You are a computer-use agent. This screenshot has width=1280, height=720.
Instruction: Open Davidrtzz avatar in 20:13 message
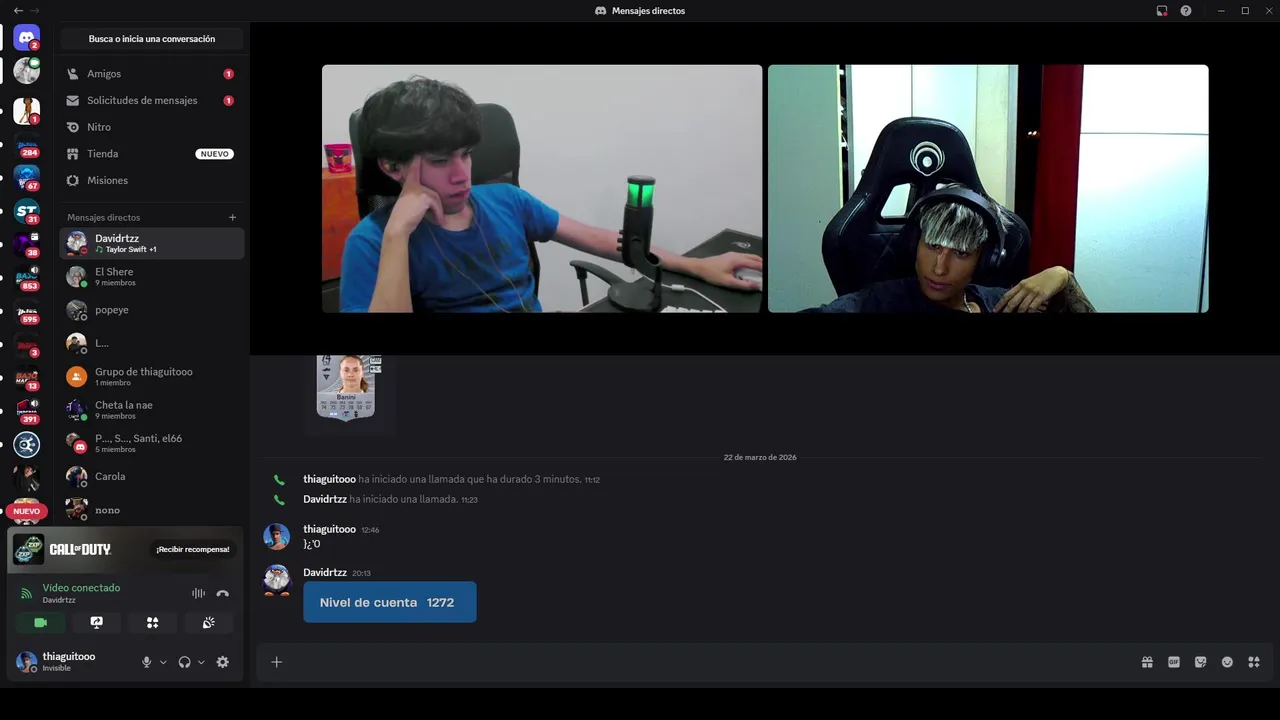click(277, 580)
